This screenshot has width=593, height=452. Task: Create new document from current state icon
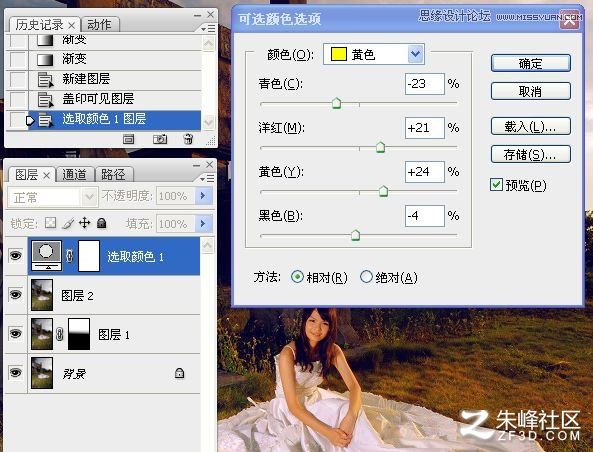[129, 140]
